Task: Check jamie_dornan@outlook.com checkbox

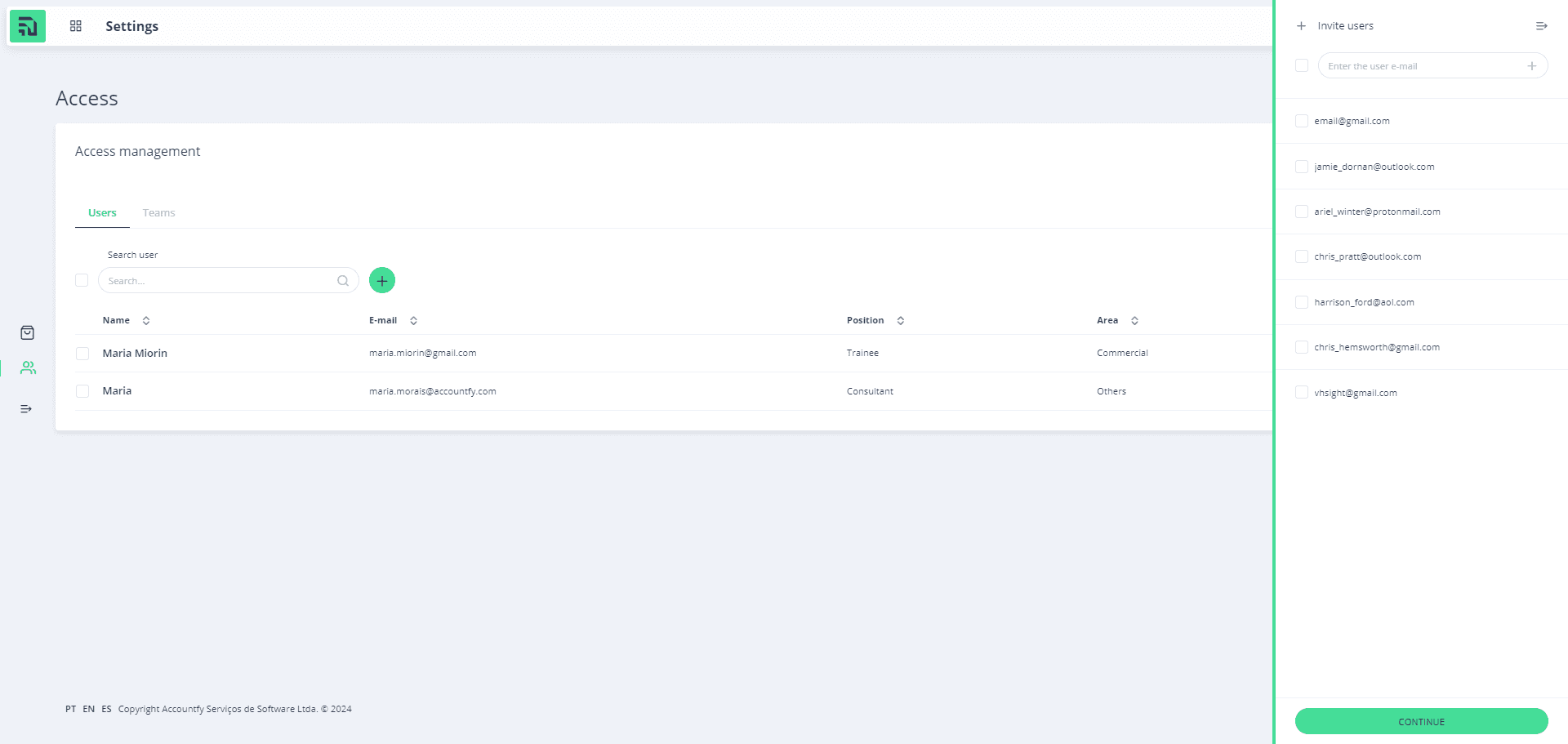Action: 1302,167
